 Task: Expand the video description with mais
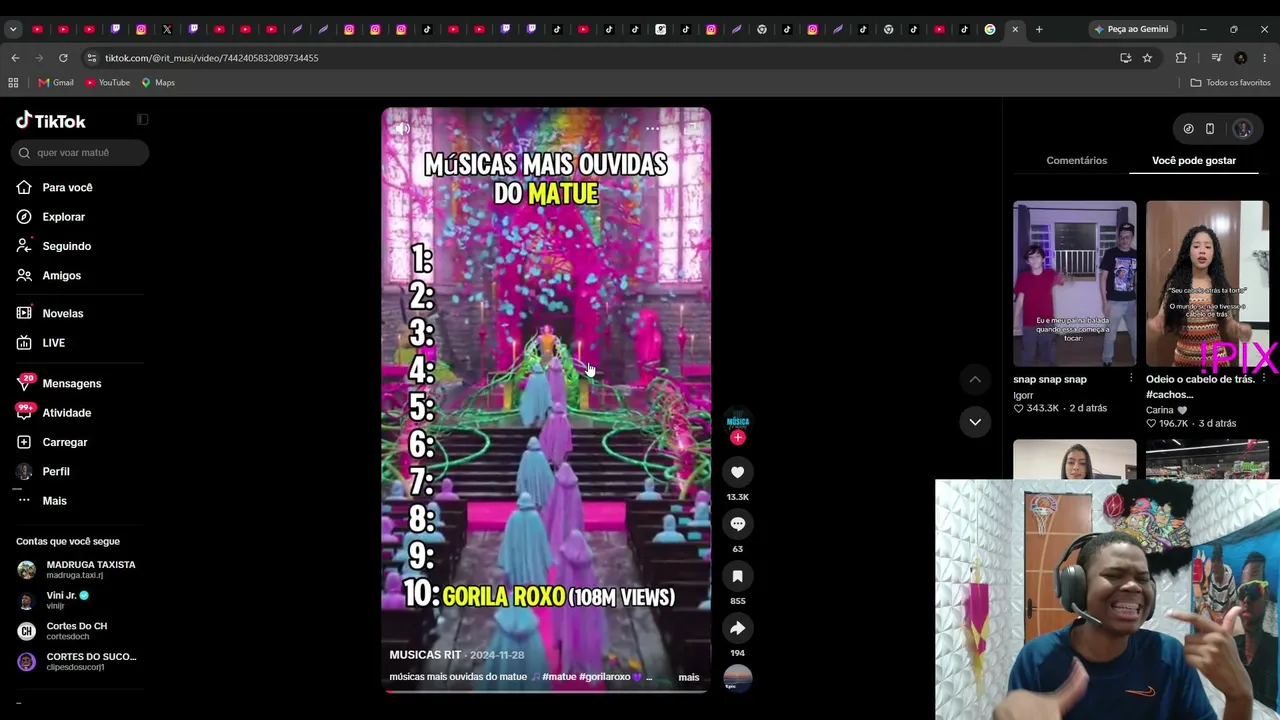689,677
